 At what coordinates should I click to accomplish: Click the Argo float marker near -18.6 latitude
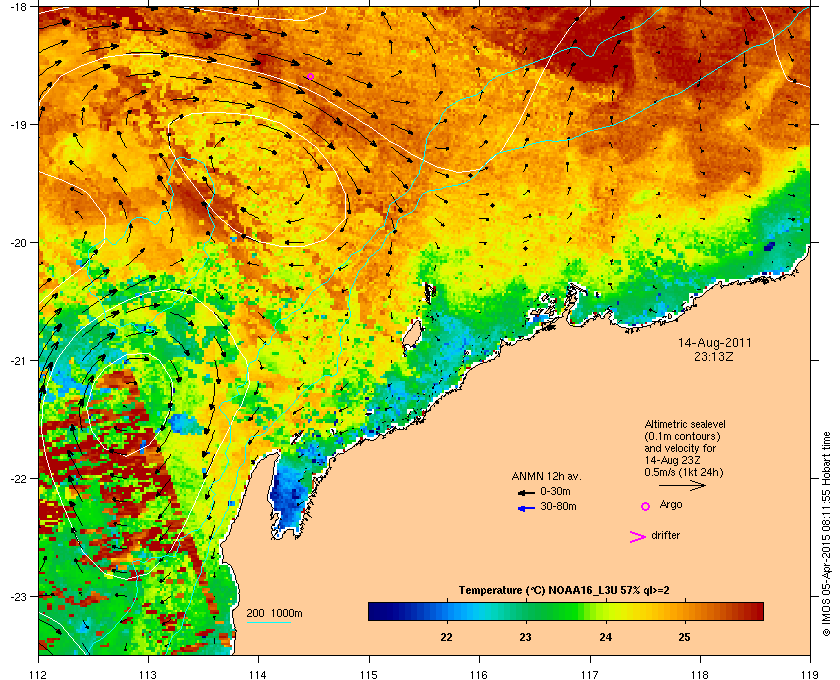(x=310, y=77)
